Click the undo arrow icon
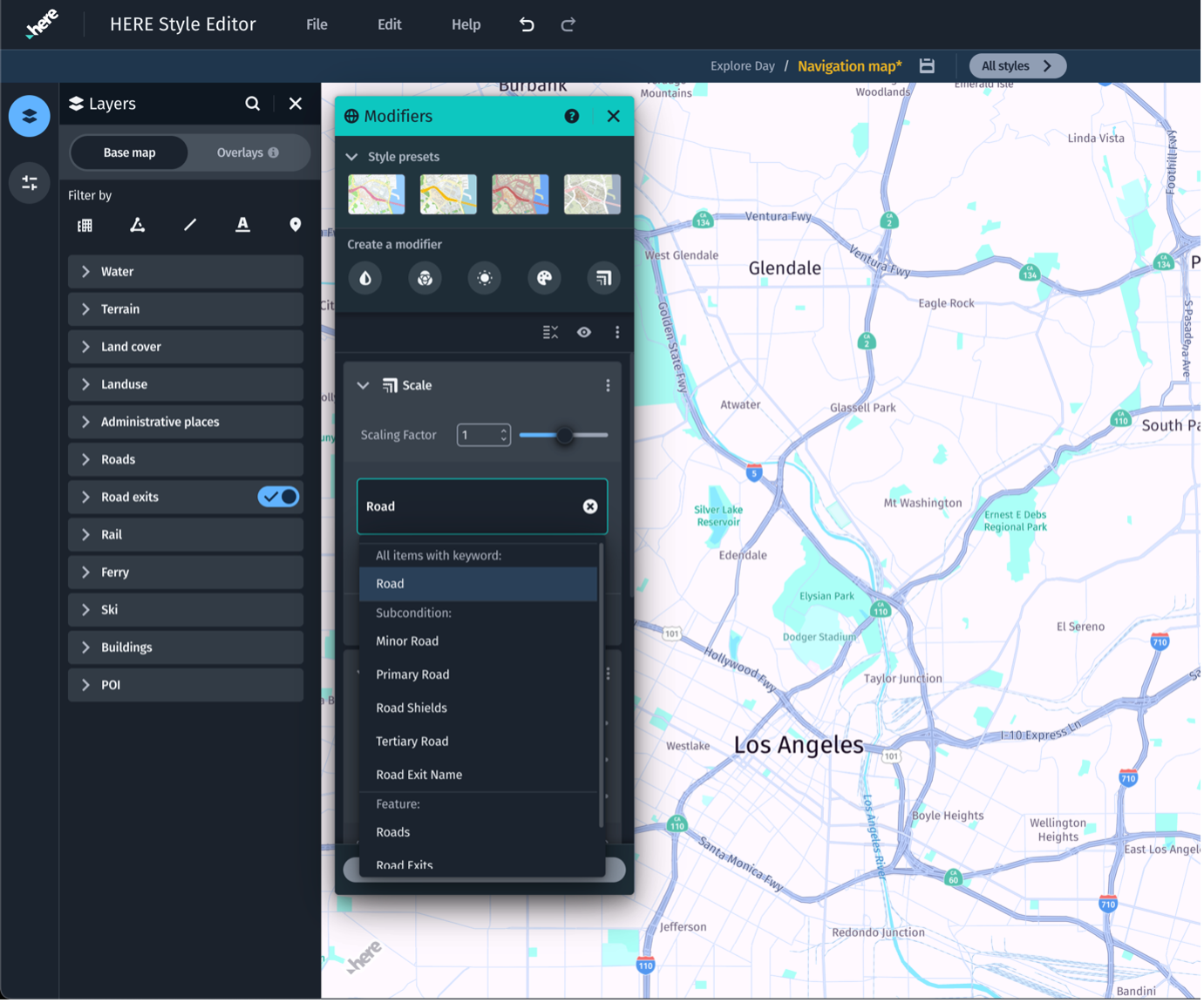1204x1003 pixels. [527, 24]
